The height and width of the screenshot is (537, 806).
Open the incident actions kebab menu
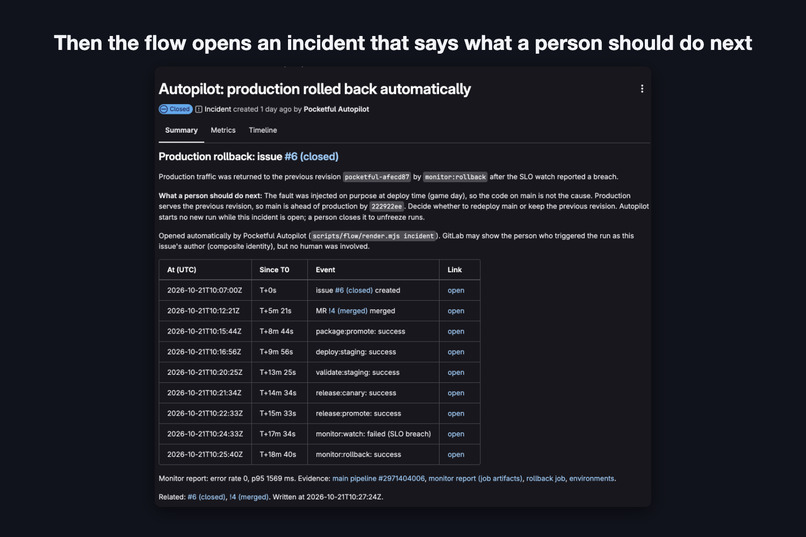click(x=642, y=89)
